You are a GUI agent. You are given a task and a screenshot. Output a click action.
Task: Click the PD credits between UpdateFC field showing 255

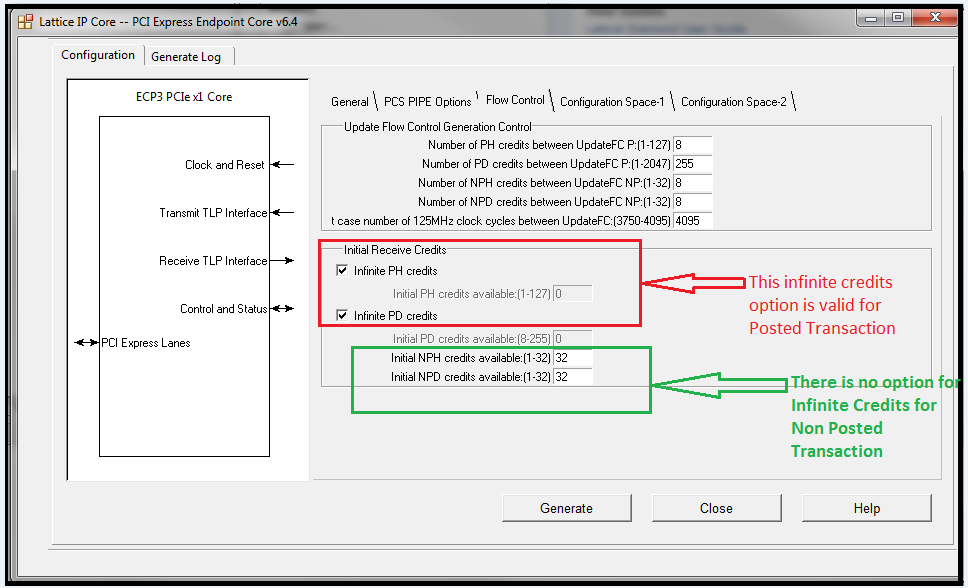[693, 164]
